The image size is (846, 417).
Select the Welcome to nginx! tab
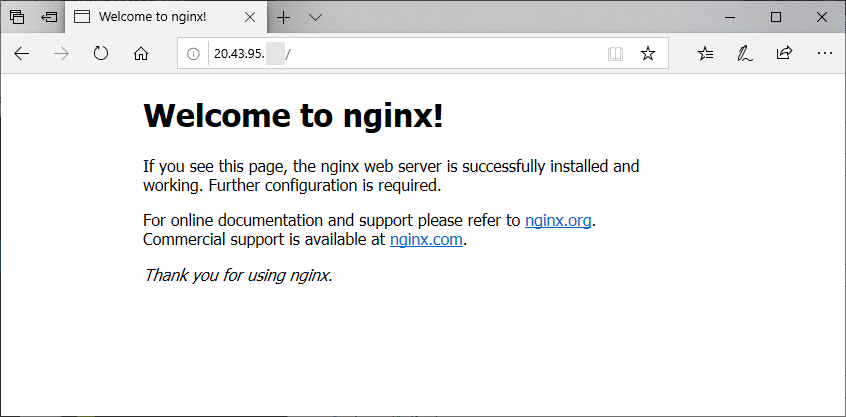click(x=166, y=17)
